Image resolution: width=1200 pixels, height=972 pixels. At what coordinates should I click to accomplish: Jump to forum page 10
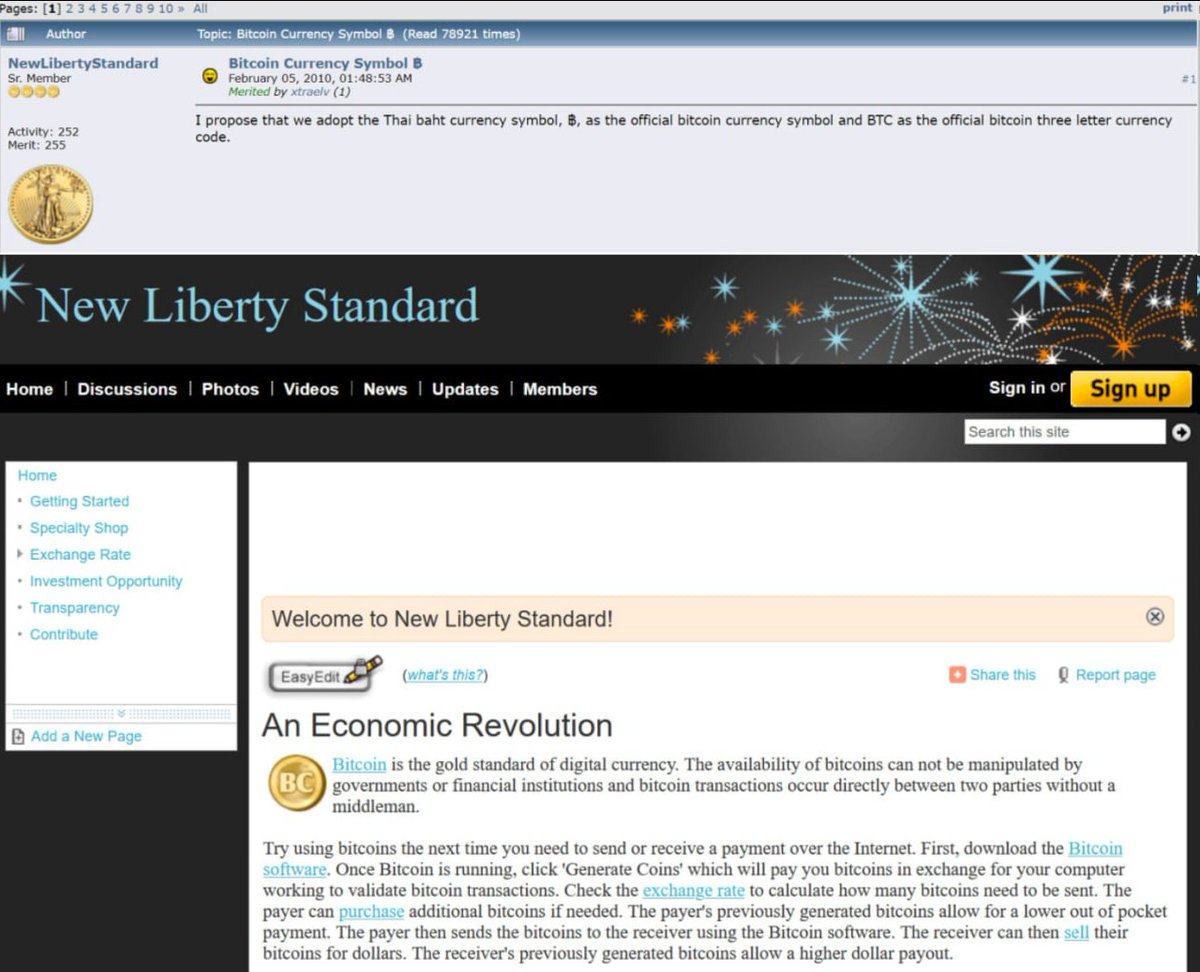(166, 8)
